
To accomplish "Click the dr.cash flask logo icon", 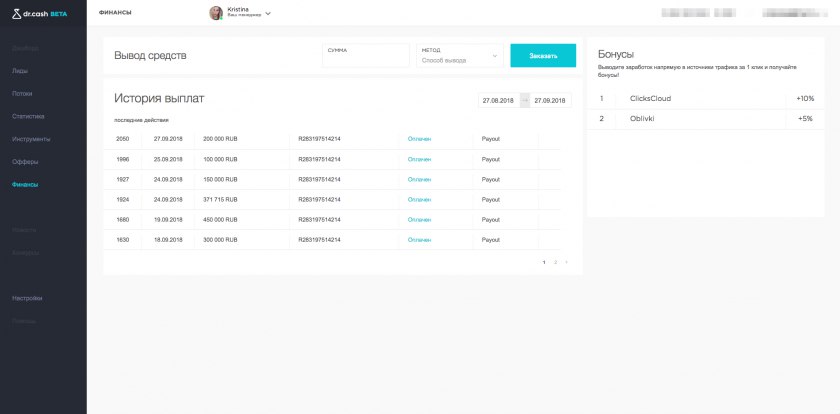I will 17,14.
